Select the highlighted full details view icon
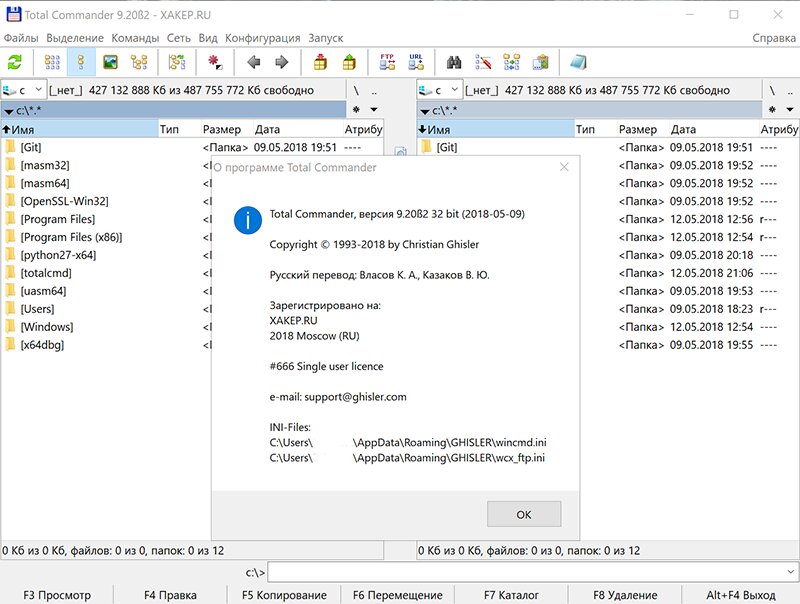The height and width of the screenshot is (604, 800). (81, 62)
